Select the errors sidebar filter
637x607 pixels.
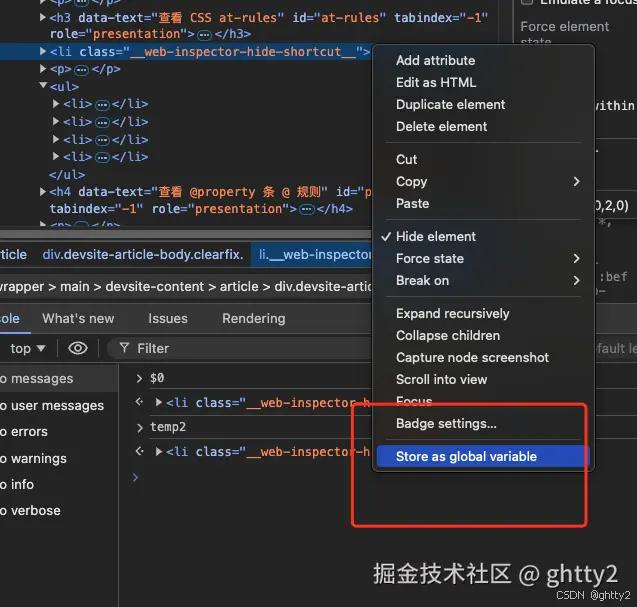[24, 431]
